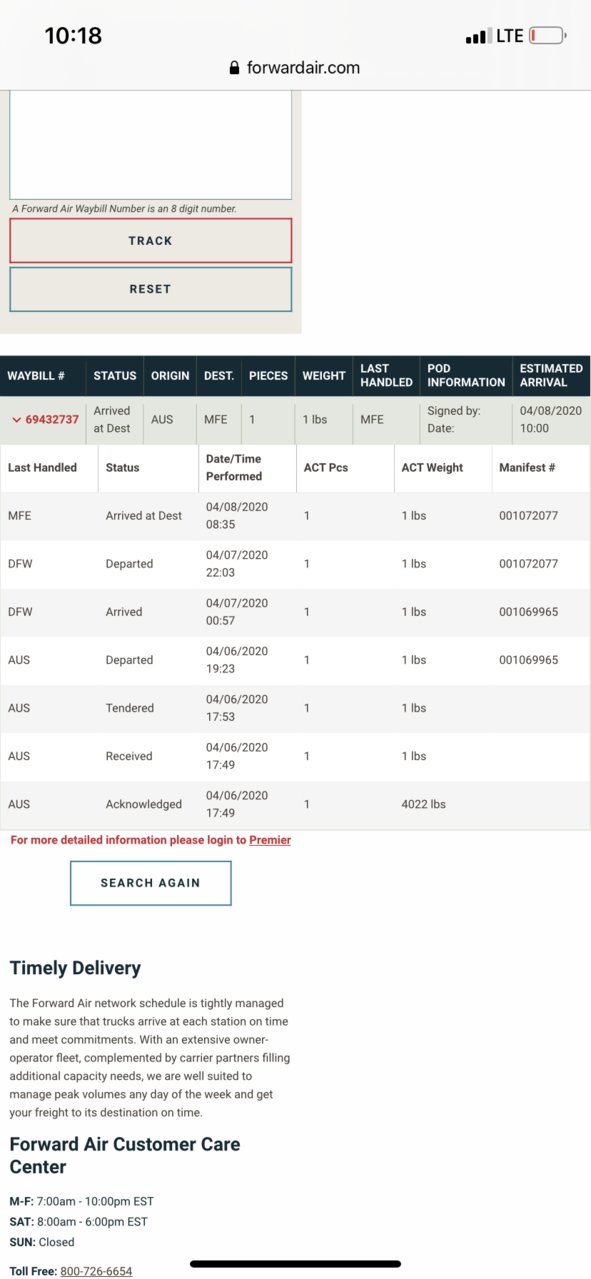The height and width of the screenshot is (1279, 591).
Task: Click the RESET button
Action: point(151,289)
